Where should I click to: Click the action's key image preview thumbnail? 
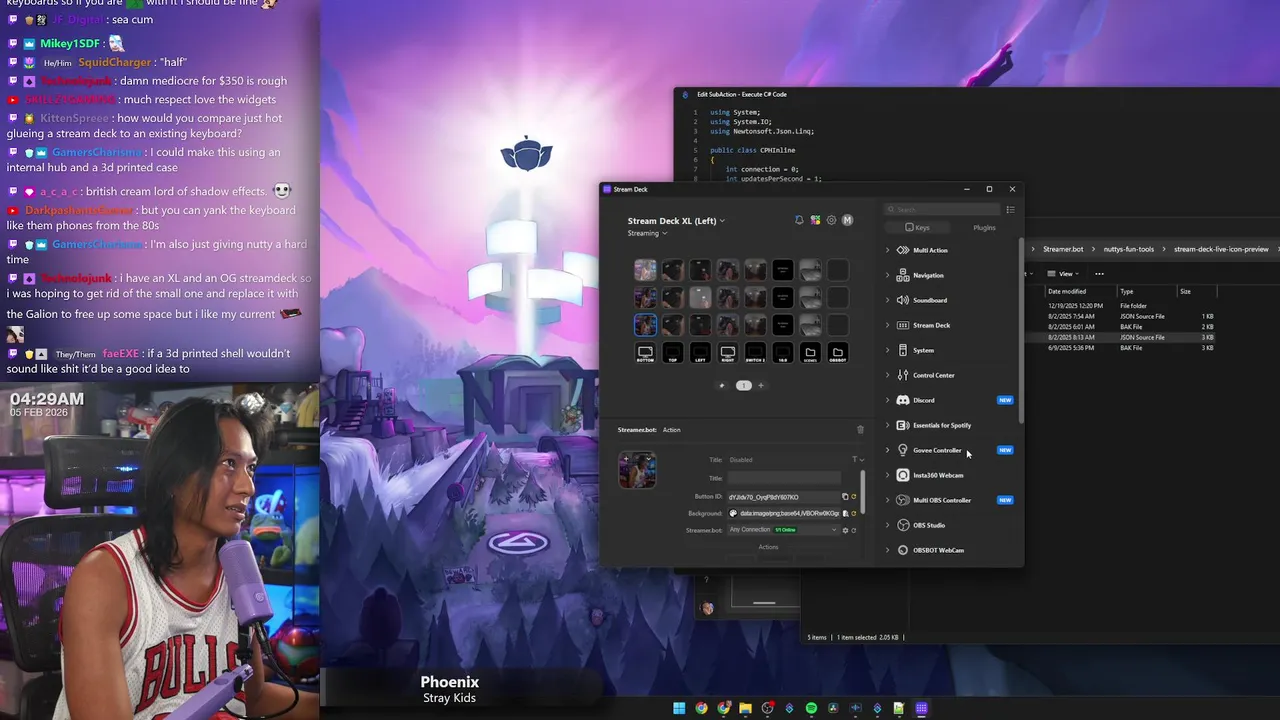click(x=637, y=470)
